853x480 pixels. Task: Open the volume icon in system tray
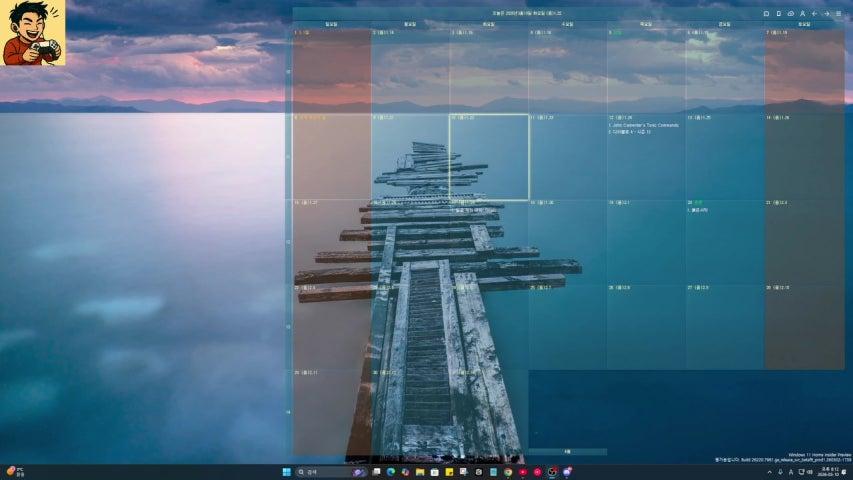click(x=809, y=472)
